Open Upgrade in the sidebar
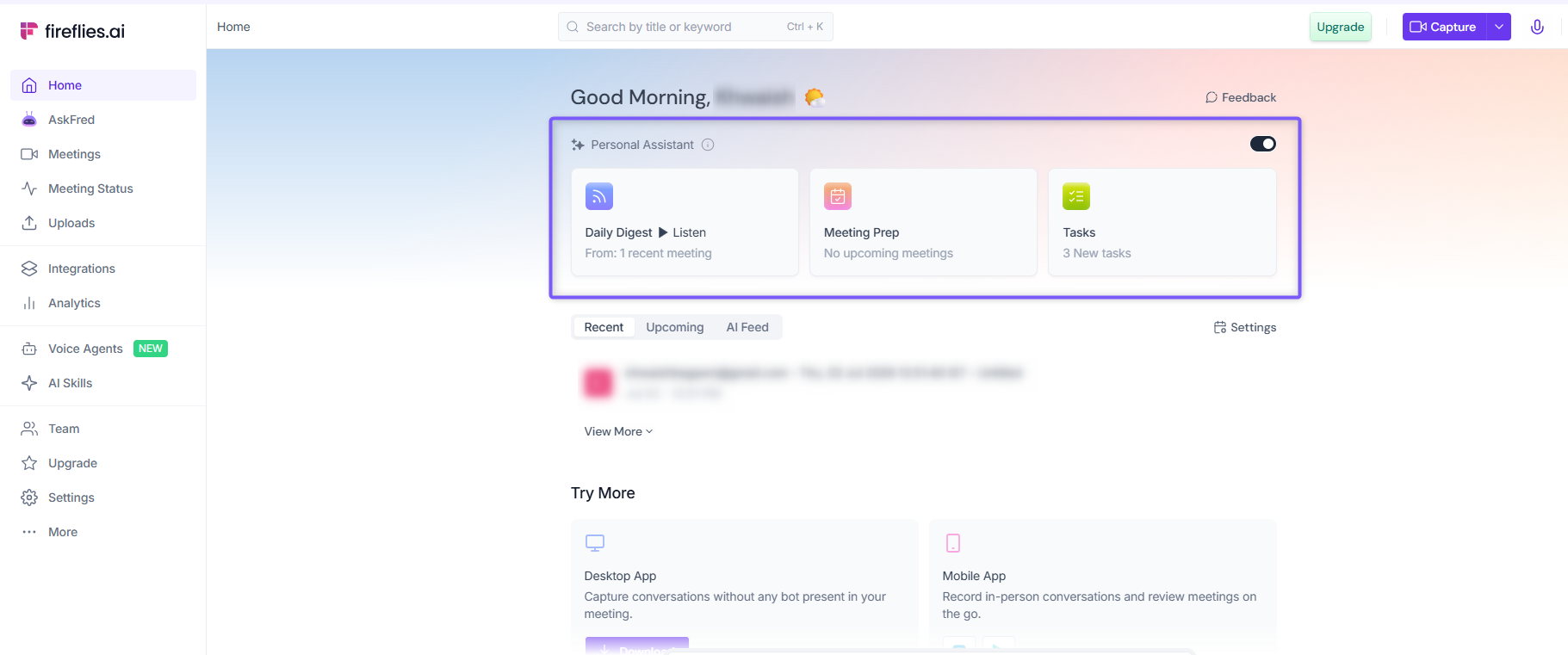This screenshot has height=655, width=1568. coord(103,463)
